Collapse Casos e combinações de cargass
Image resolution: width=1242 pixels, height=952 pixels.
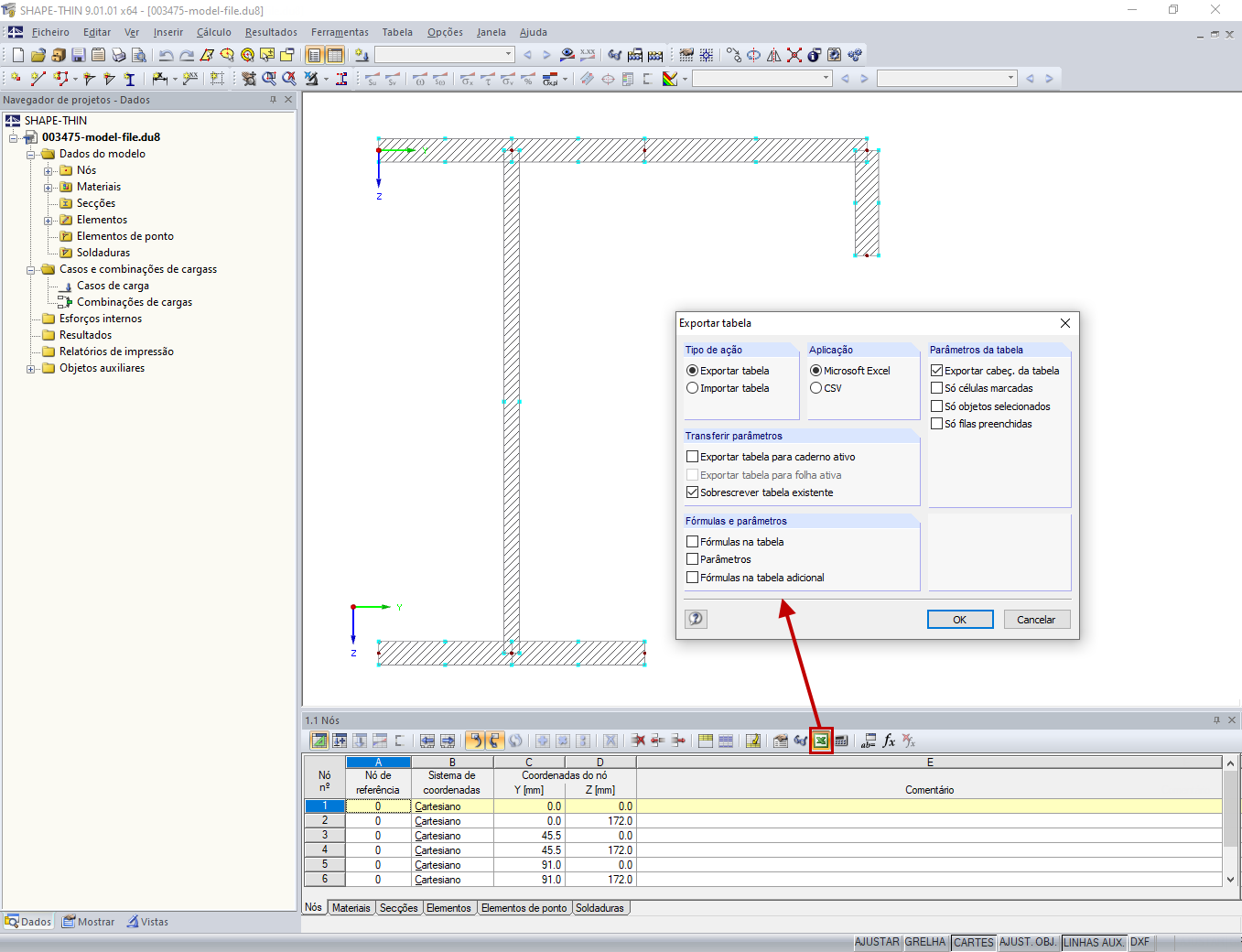pyautogui.click(x=31, y=269)
